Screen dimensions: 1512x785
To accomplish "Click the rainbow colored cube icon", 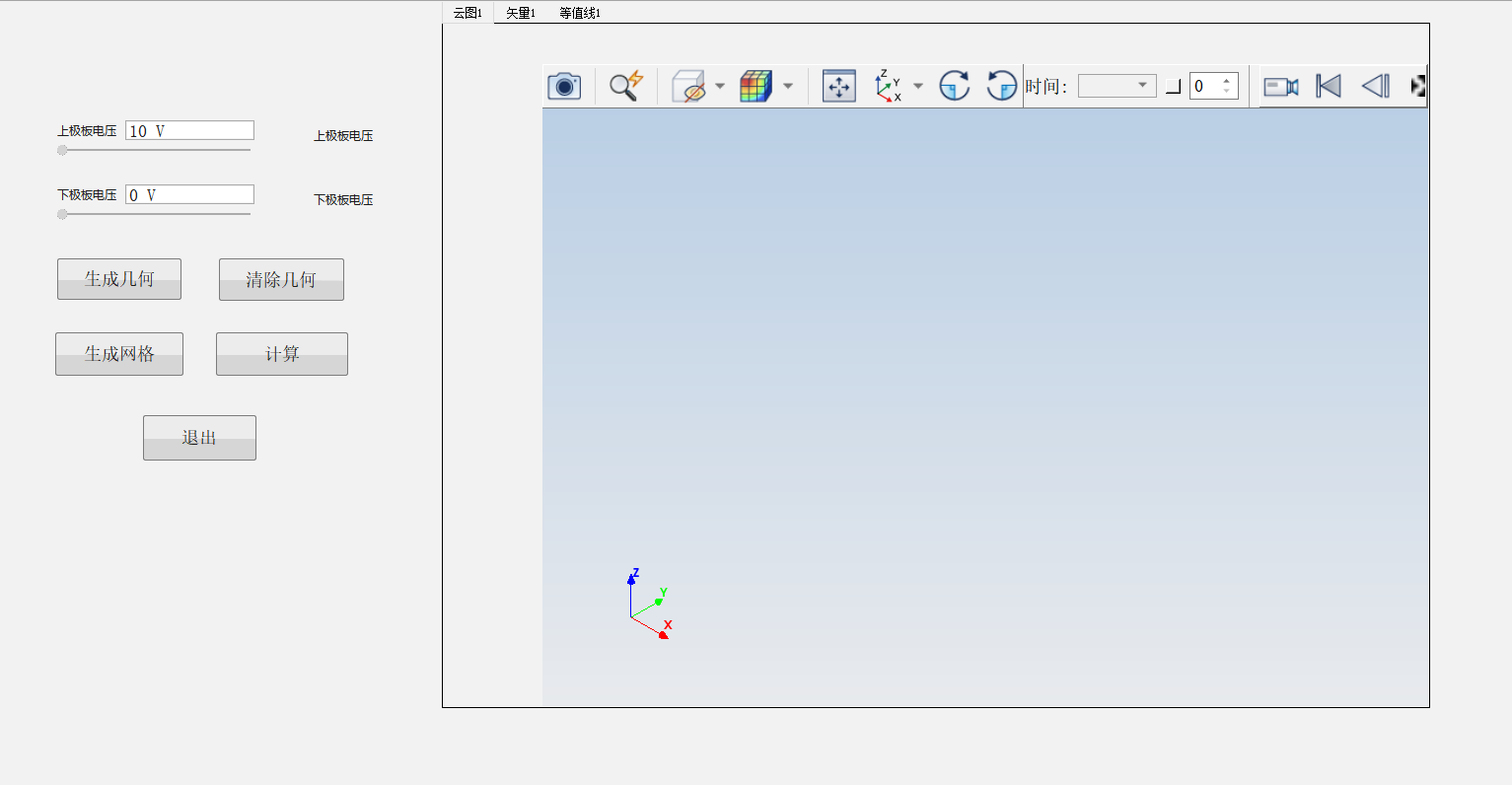I will tap(756, 86).
